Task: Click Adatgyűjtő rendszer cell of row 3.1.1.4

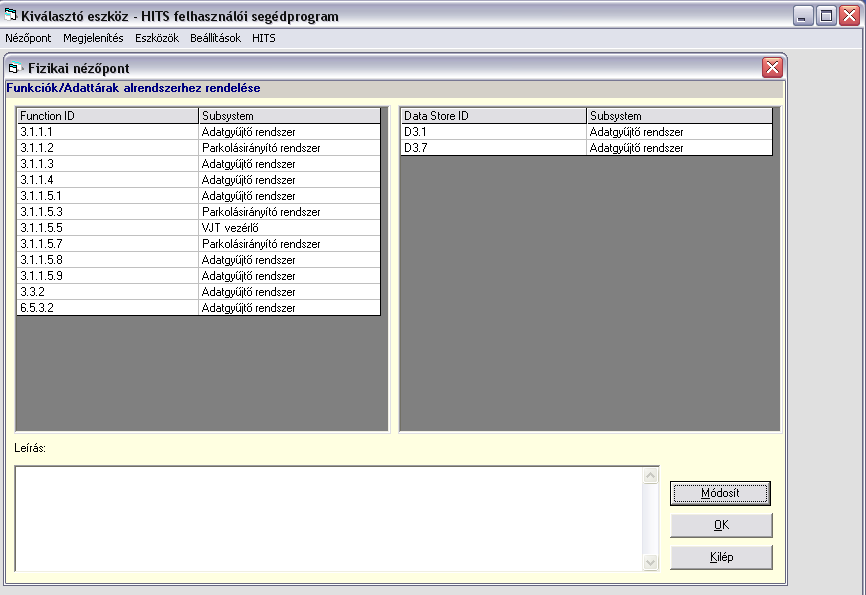Action: click(x=289, y=180)
